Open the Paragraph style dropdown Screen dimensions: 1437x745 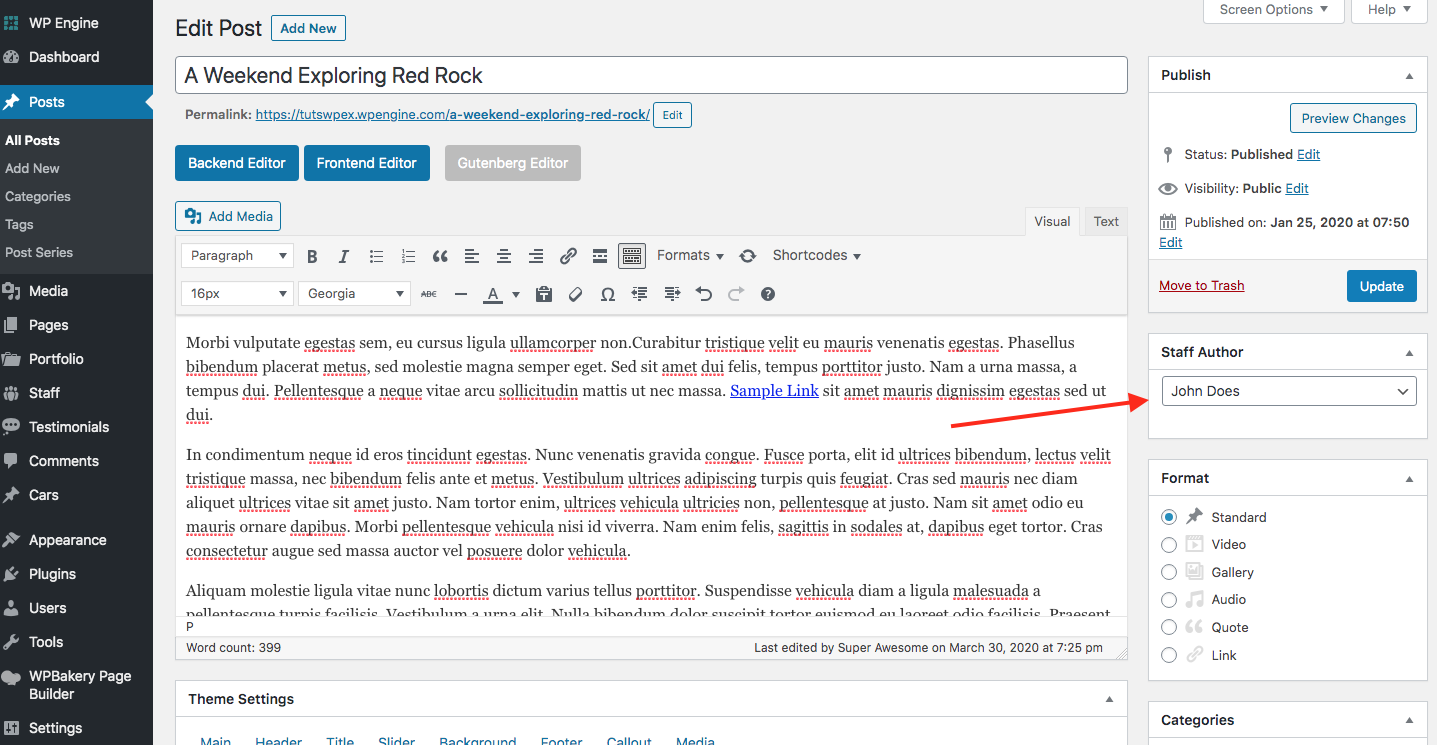click(237, 256)
